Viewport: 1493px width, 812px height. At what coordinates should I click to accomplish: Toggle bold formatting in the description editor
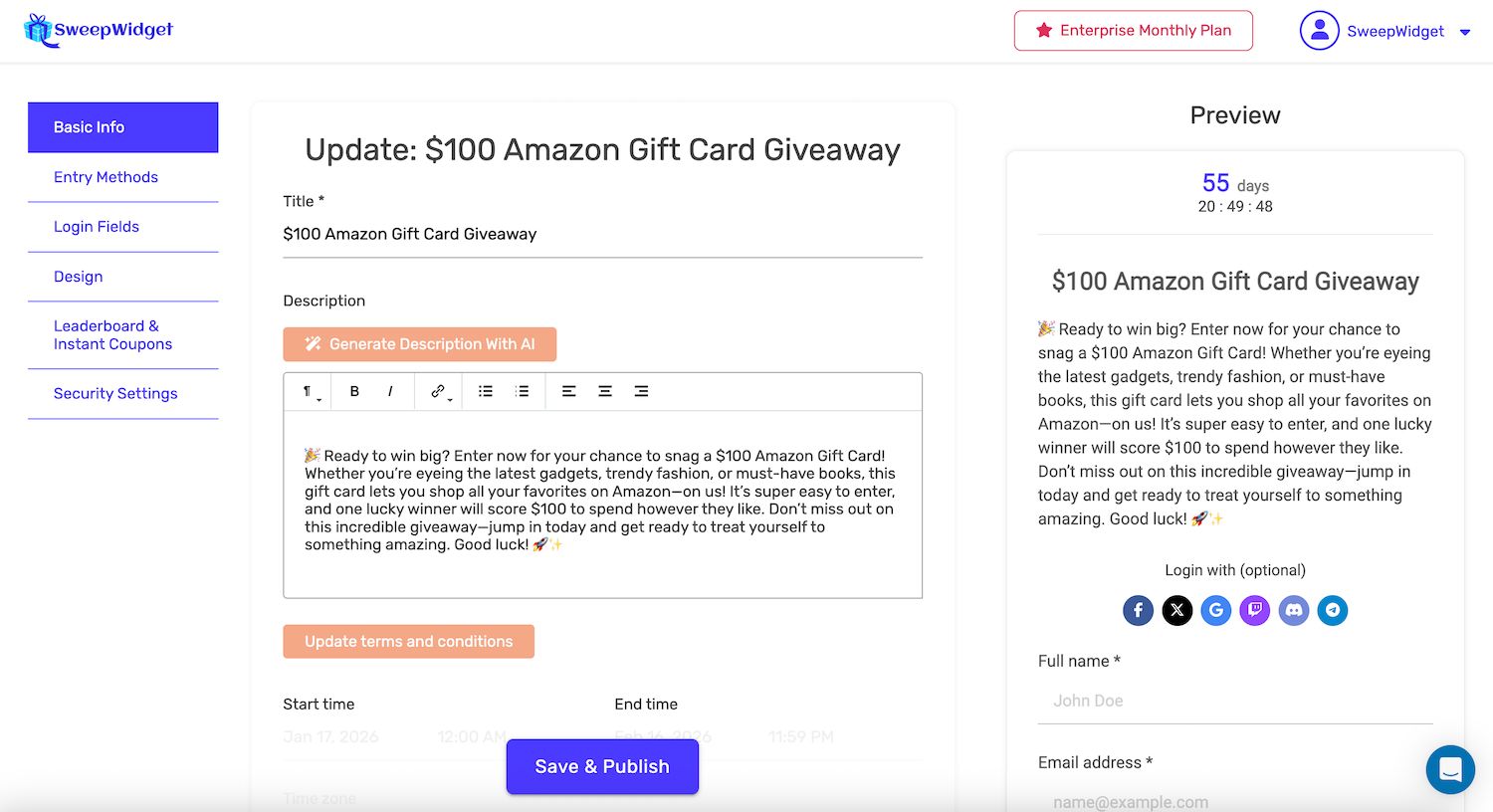354,391
